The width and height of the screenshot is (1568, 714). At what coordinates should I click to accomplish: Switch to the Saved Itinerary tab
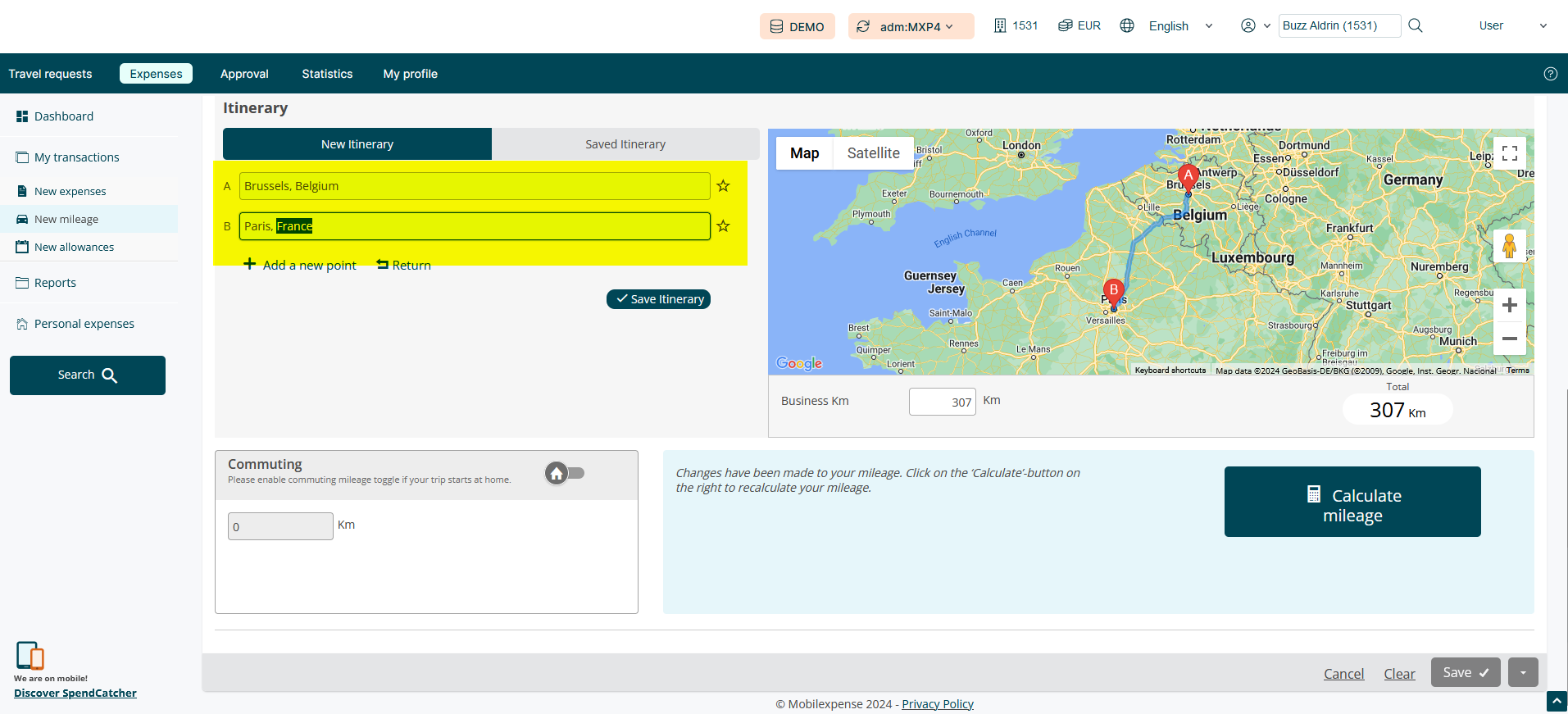pos(625,144)
